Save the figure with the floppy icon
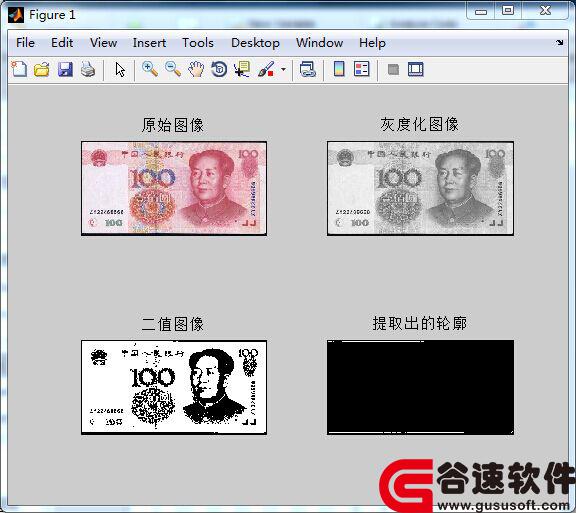Screen dimensions: 576x513 point(65,69)
